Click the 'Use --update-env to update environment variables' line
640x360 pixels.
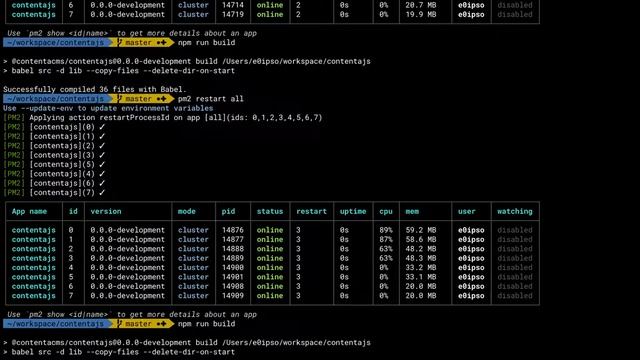click(108, 108)
